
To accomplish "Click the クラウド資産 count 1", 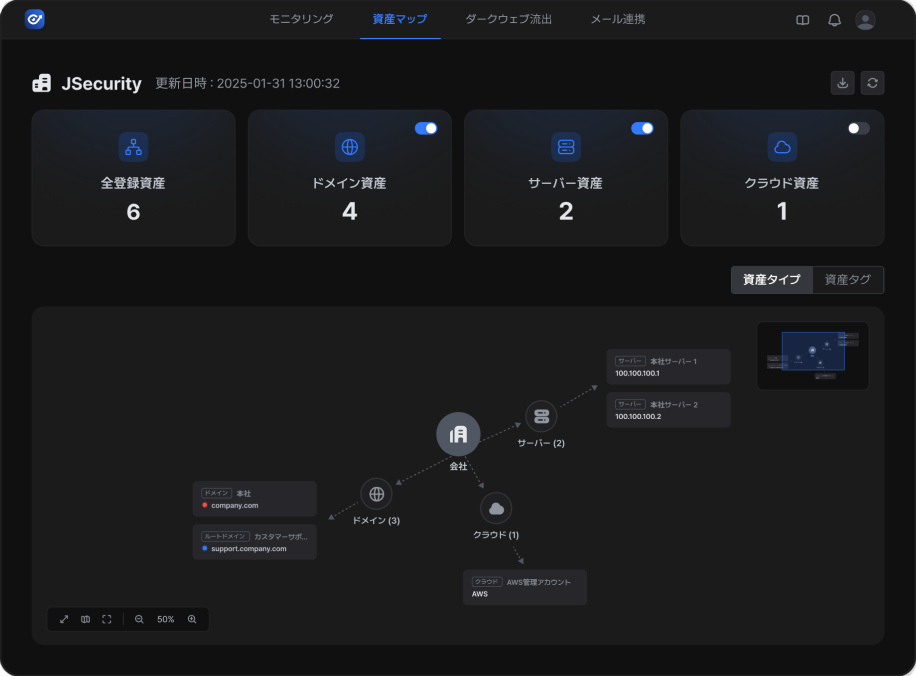I will pyautogui.click(x=782, y=212).
